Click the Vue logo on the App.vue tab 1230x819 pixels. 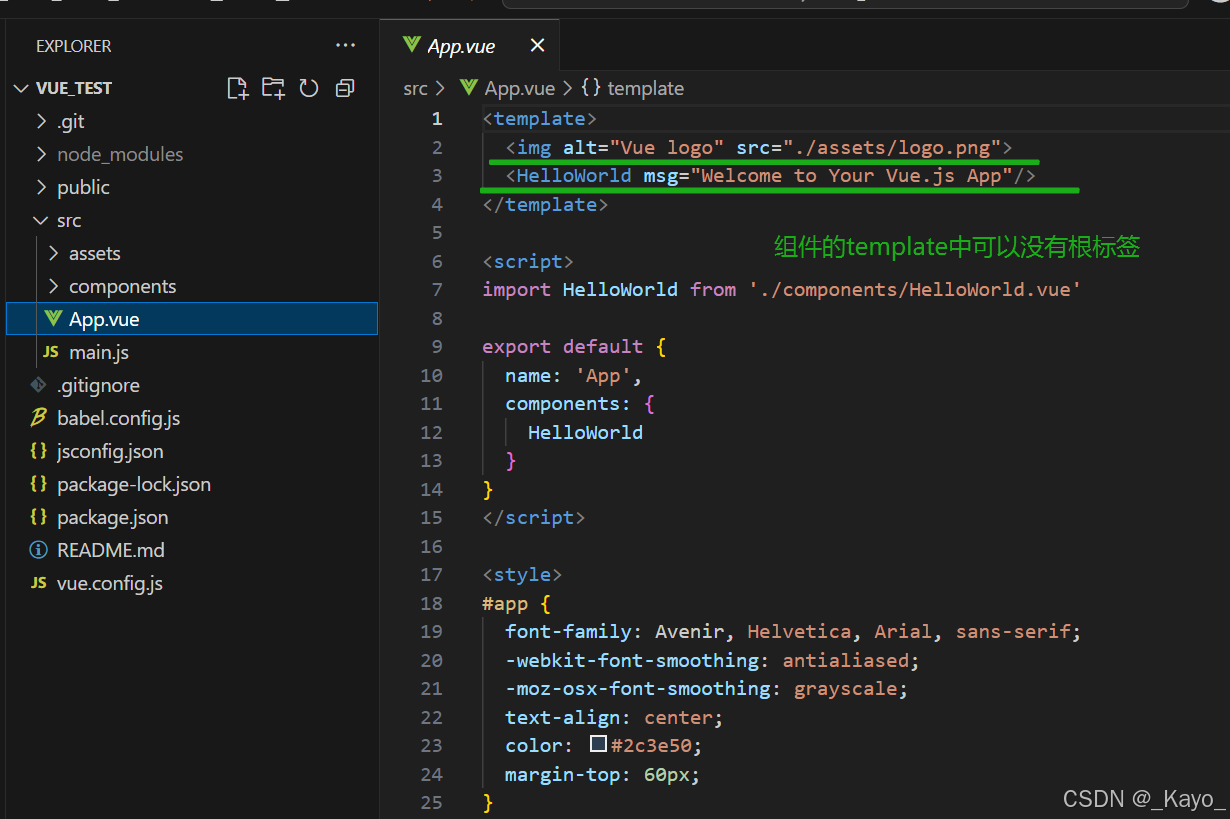pos(412,45)
